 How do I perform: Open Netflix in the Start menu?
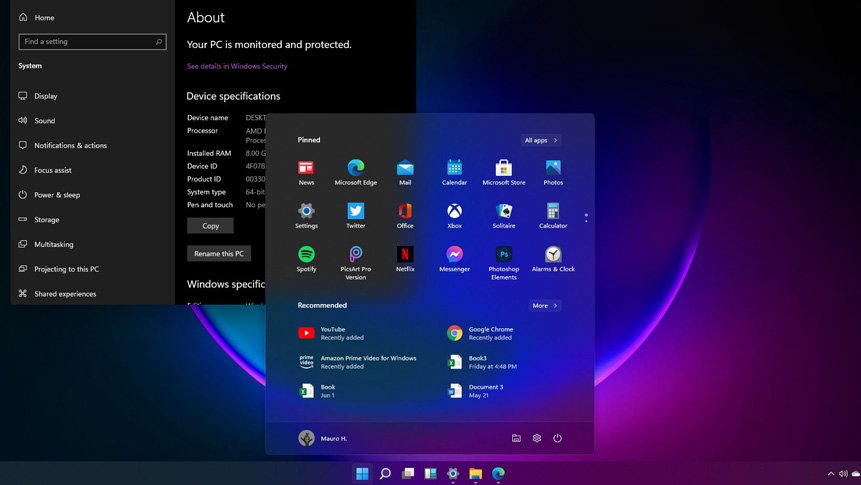point(405,255)
